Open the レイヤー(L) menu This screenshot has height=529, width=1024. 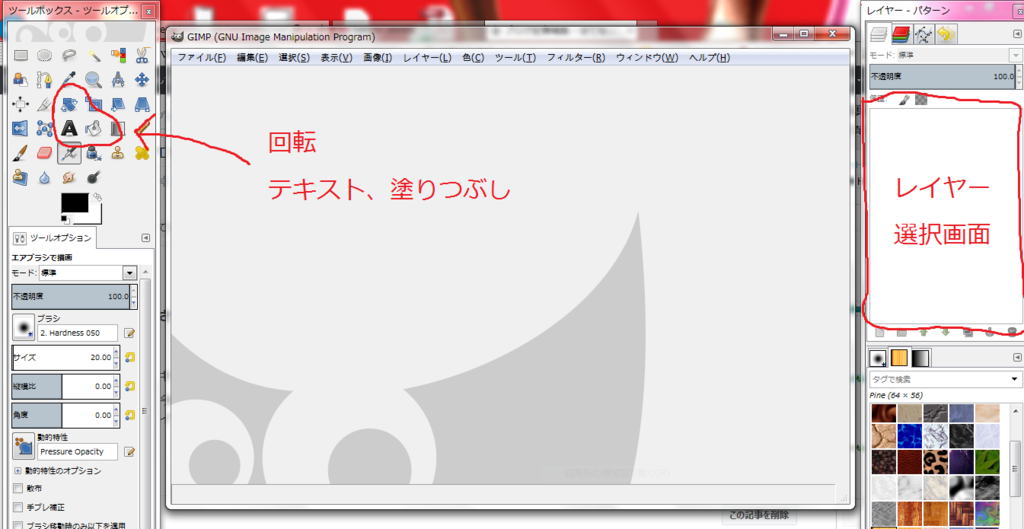(427, 57)
